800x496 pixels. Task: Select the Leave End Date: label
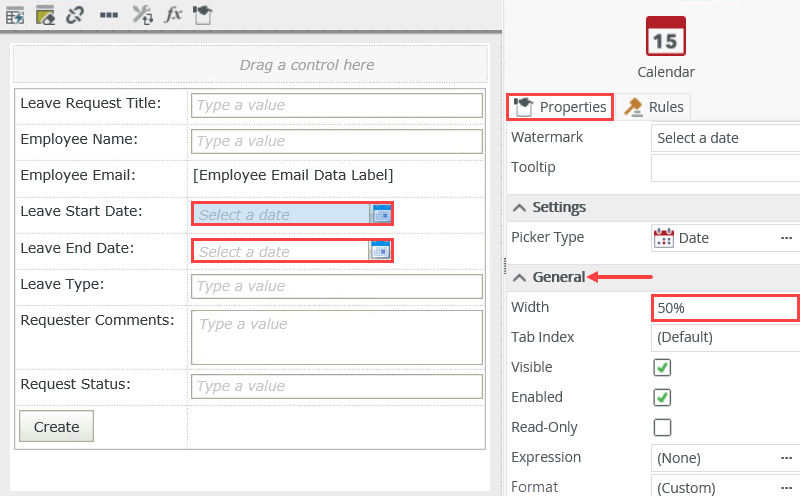click(77, 248)
